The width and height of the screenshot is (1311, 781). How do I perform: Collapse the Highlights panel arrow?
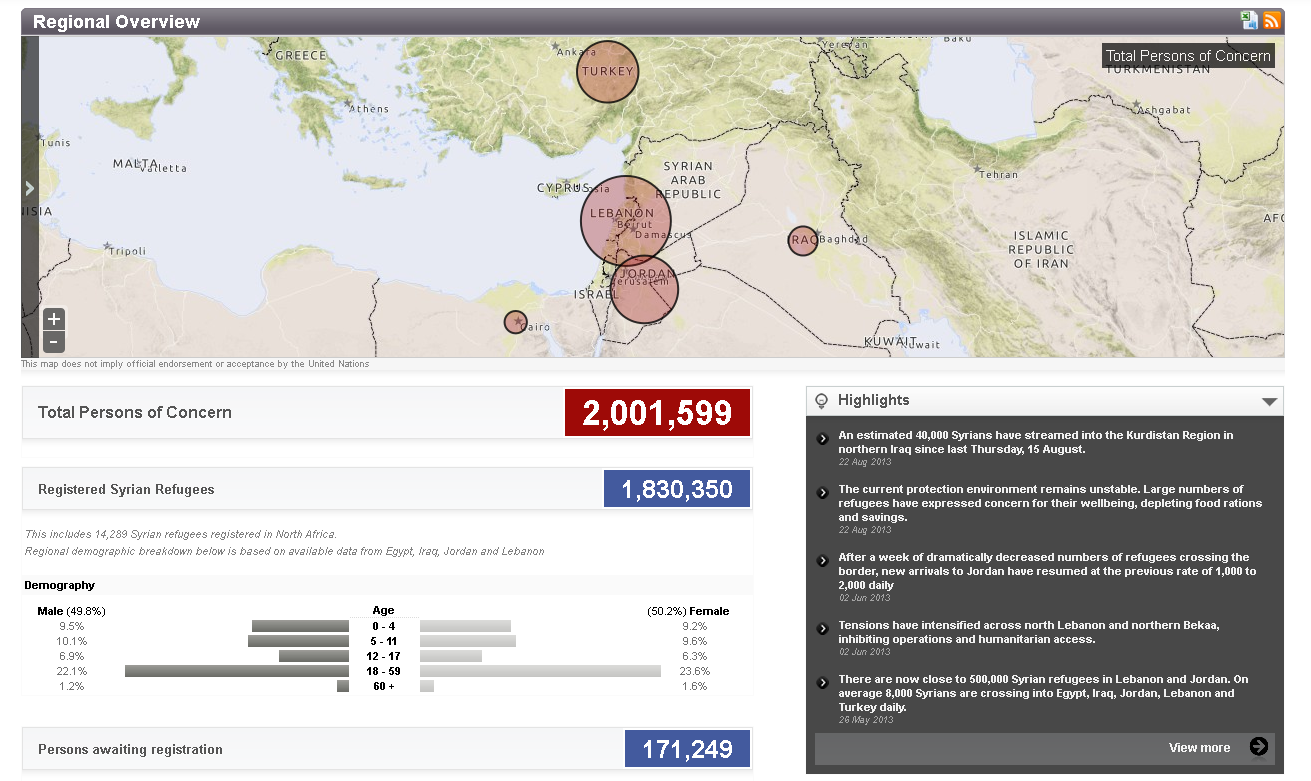[x=1269, y=402]
